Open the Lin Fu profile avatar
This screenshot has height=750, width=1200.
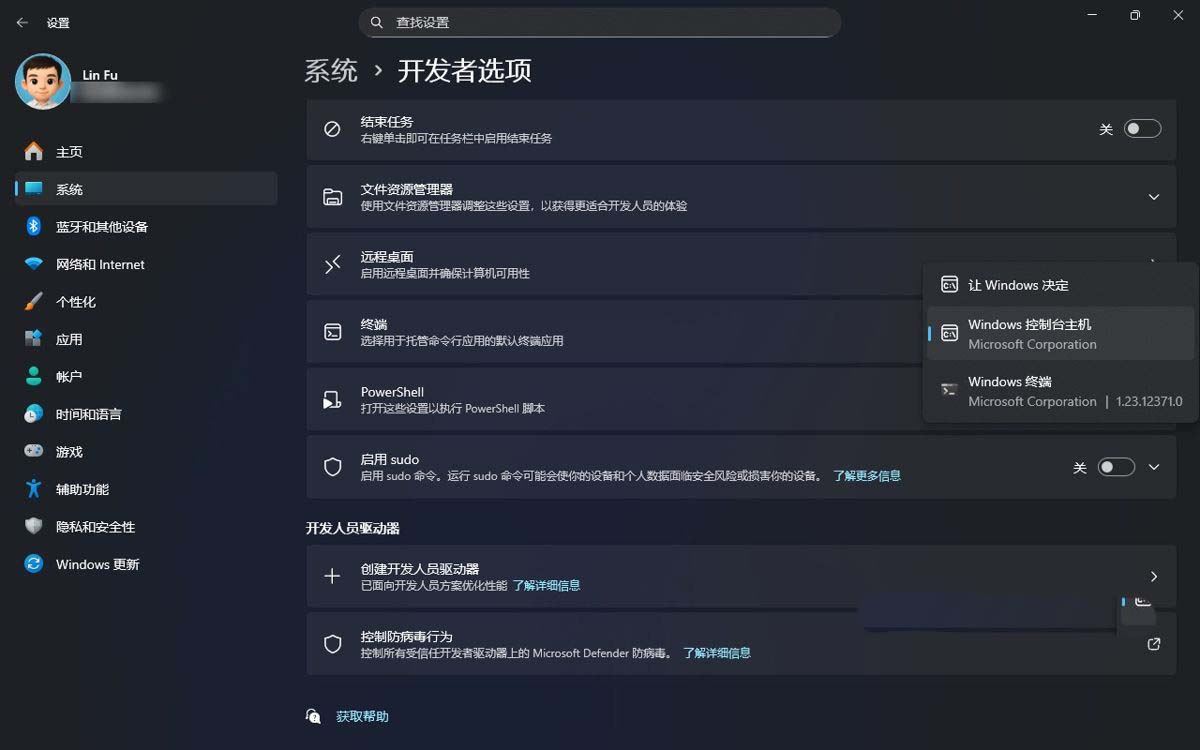(x=43, y=82)
